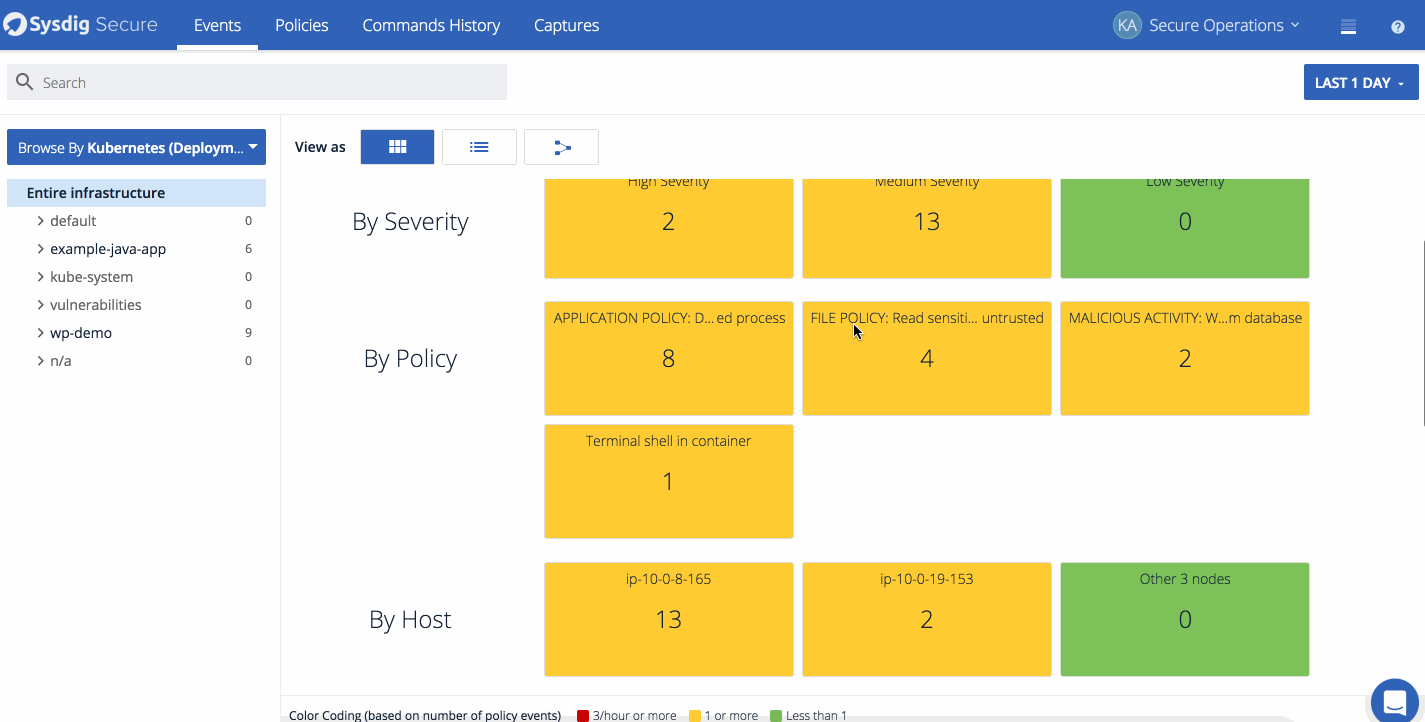1425x722 pixels.
Task: Switch to the Policies tab
Action: tap(301, 25)
